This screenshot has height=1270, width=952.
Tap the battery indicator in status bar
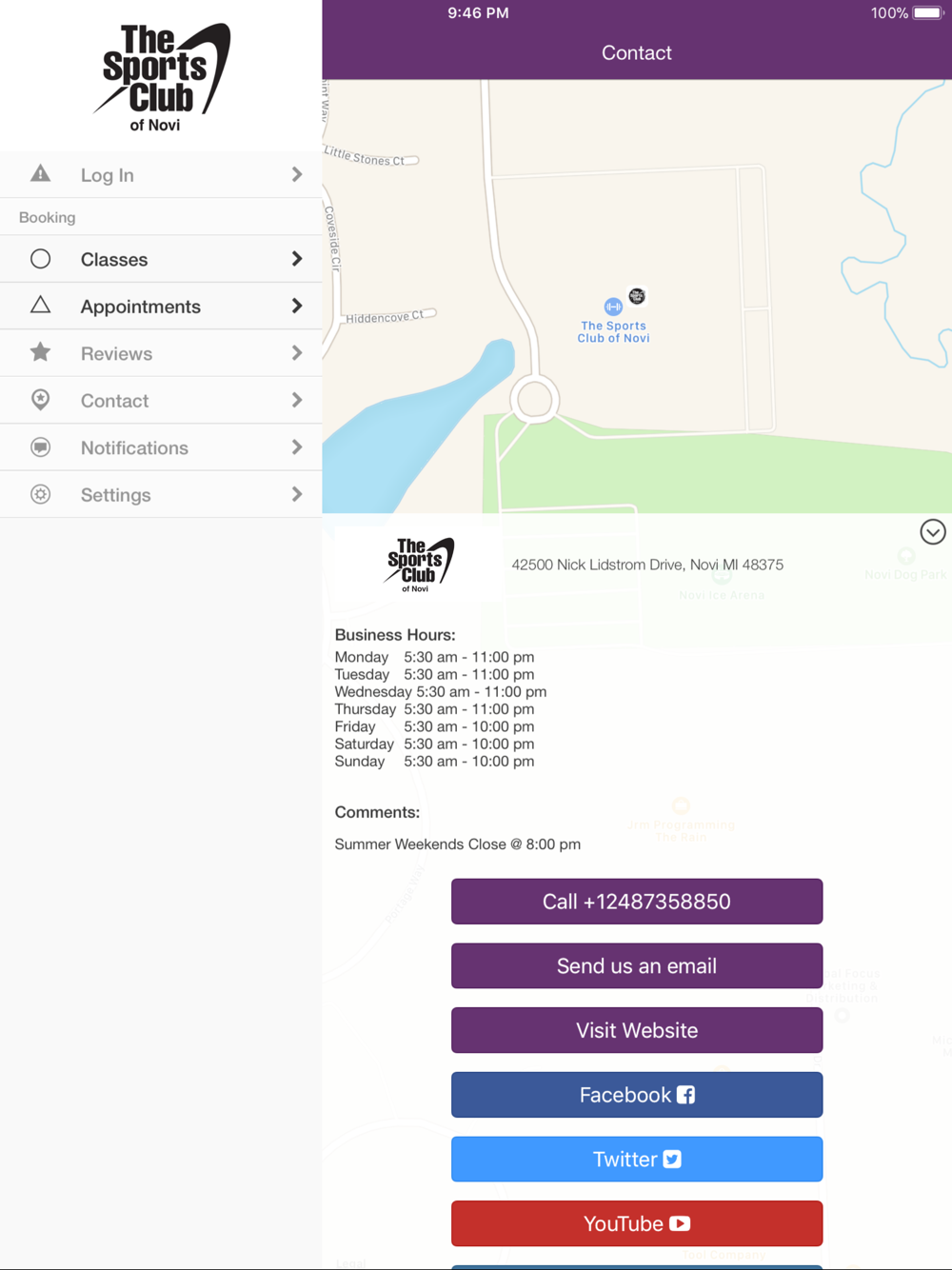(927, 13)
